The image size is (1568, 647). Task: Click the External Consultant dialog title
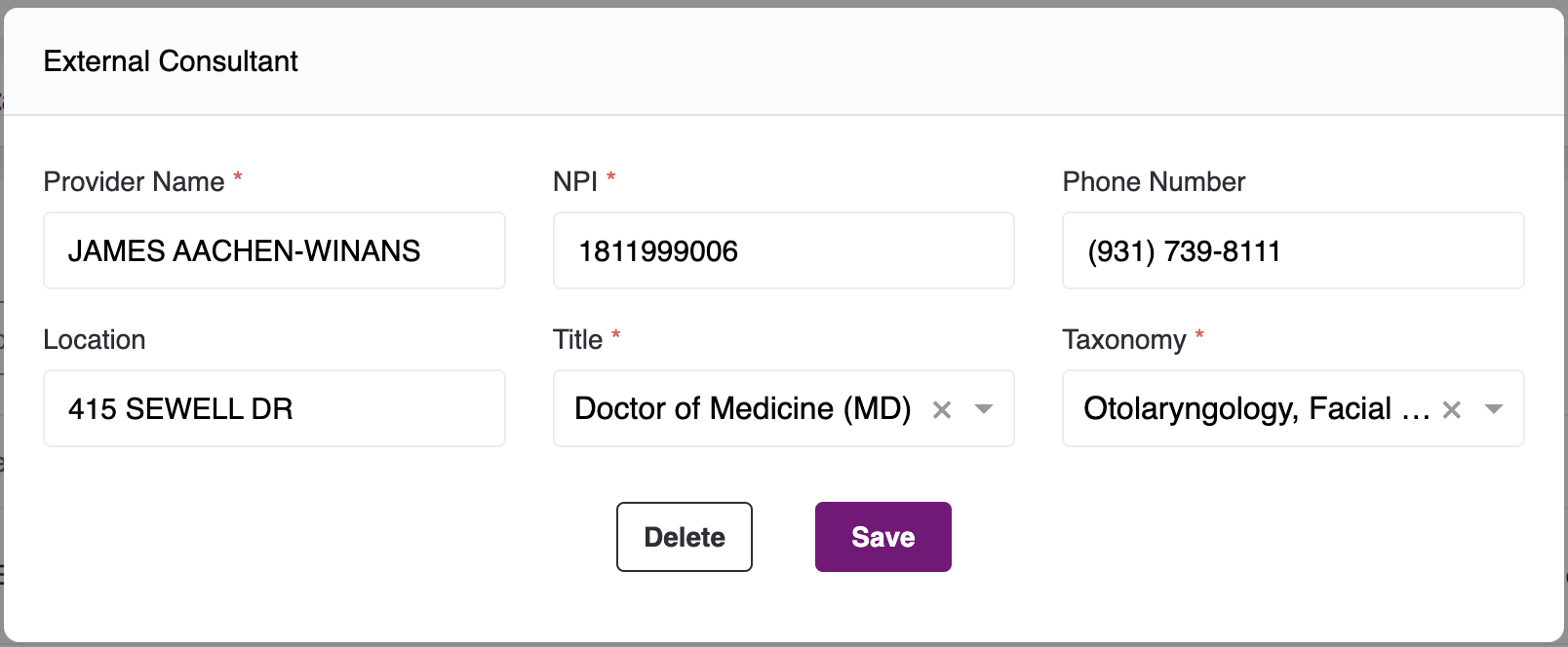[x=171, y=61]
